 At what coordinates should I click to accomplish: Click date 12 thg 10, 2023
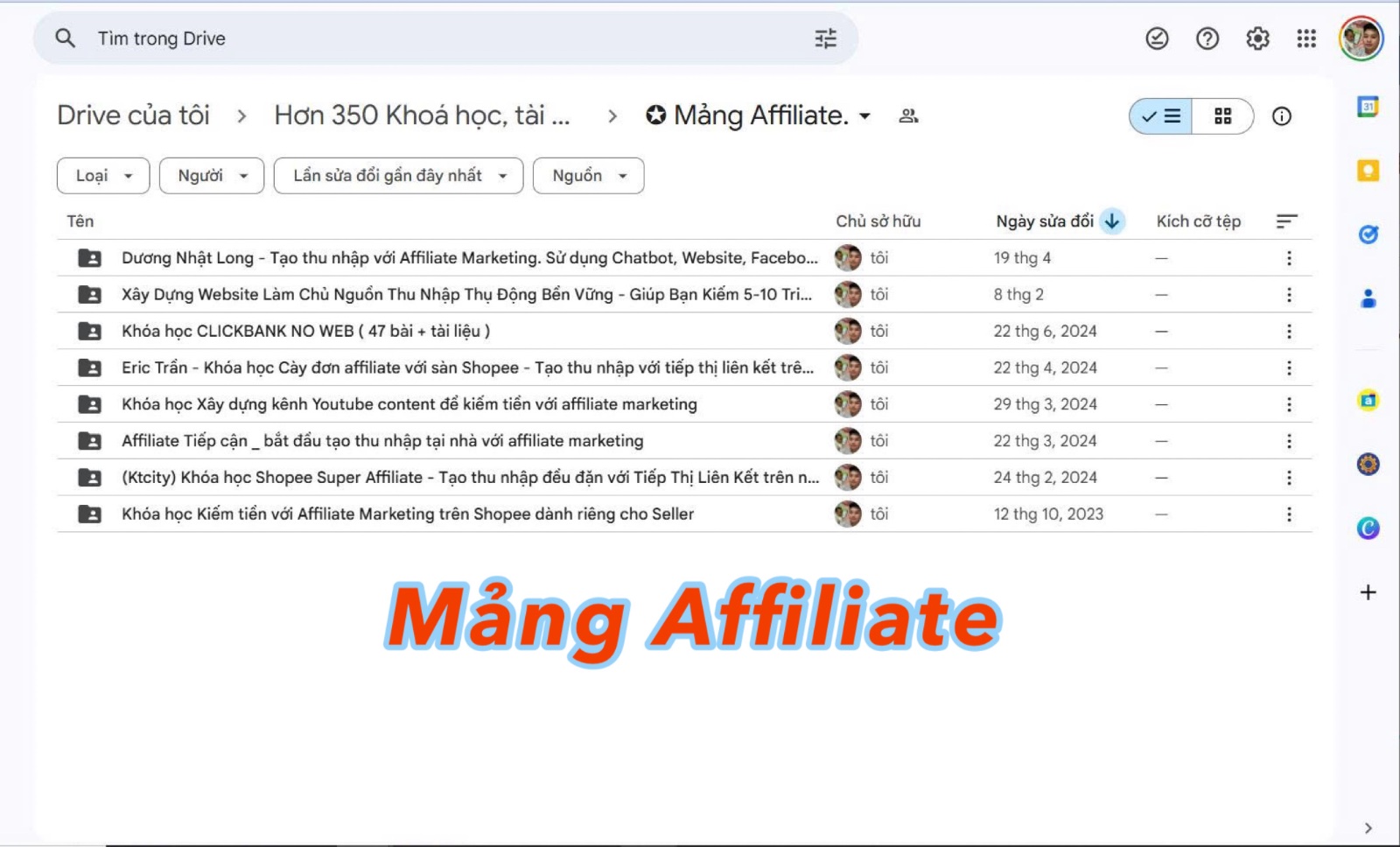point(1048,514)
